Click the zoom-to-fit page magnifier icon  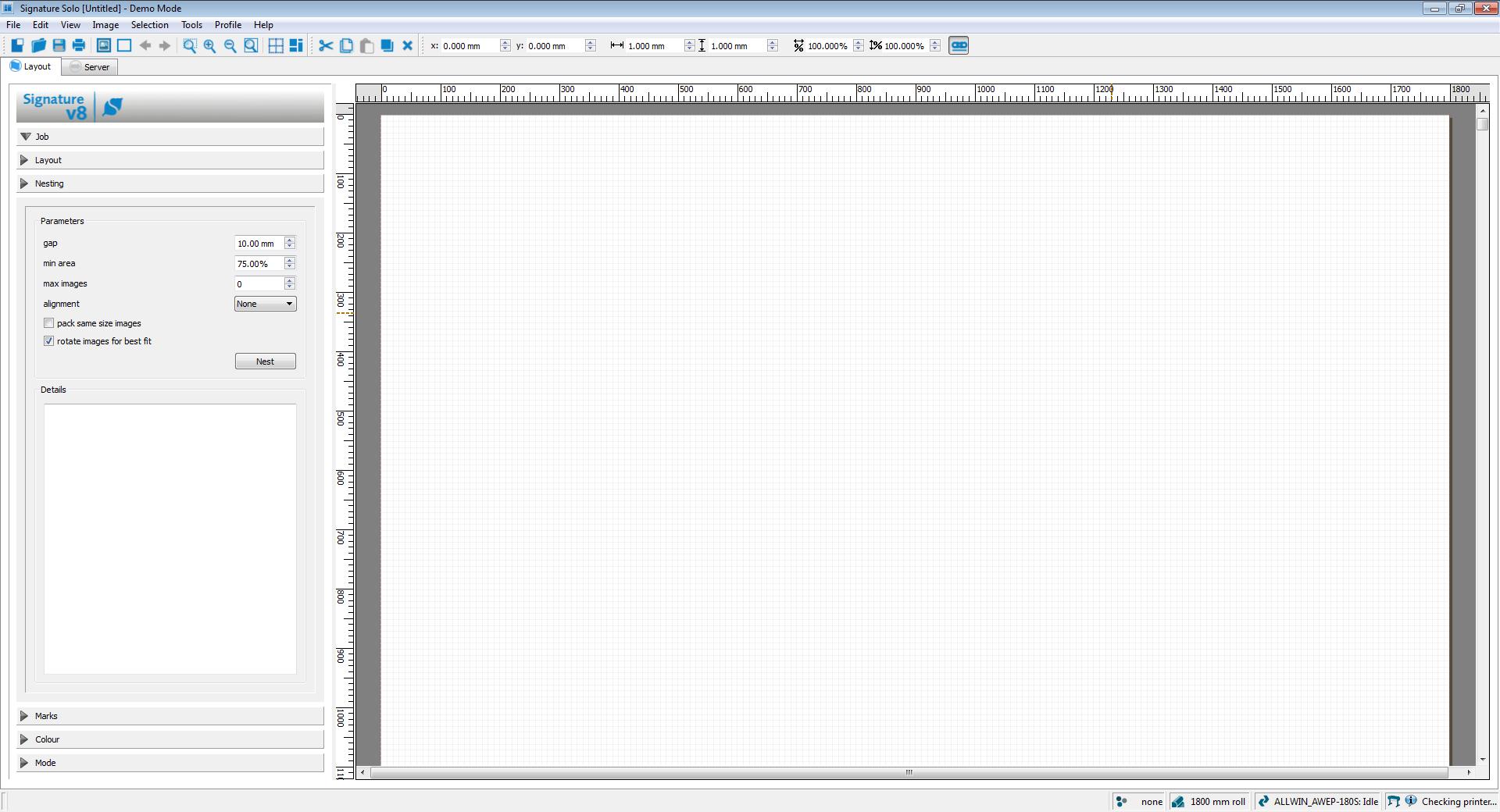[251, 45]
